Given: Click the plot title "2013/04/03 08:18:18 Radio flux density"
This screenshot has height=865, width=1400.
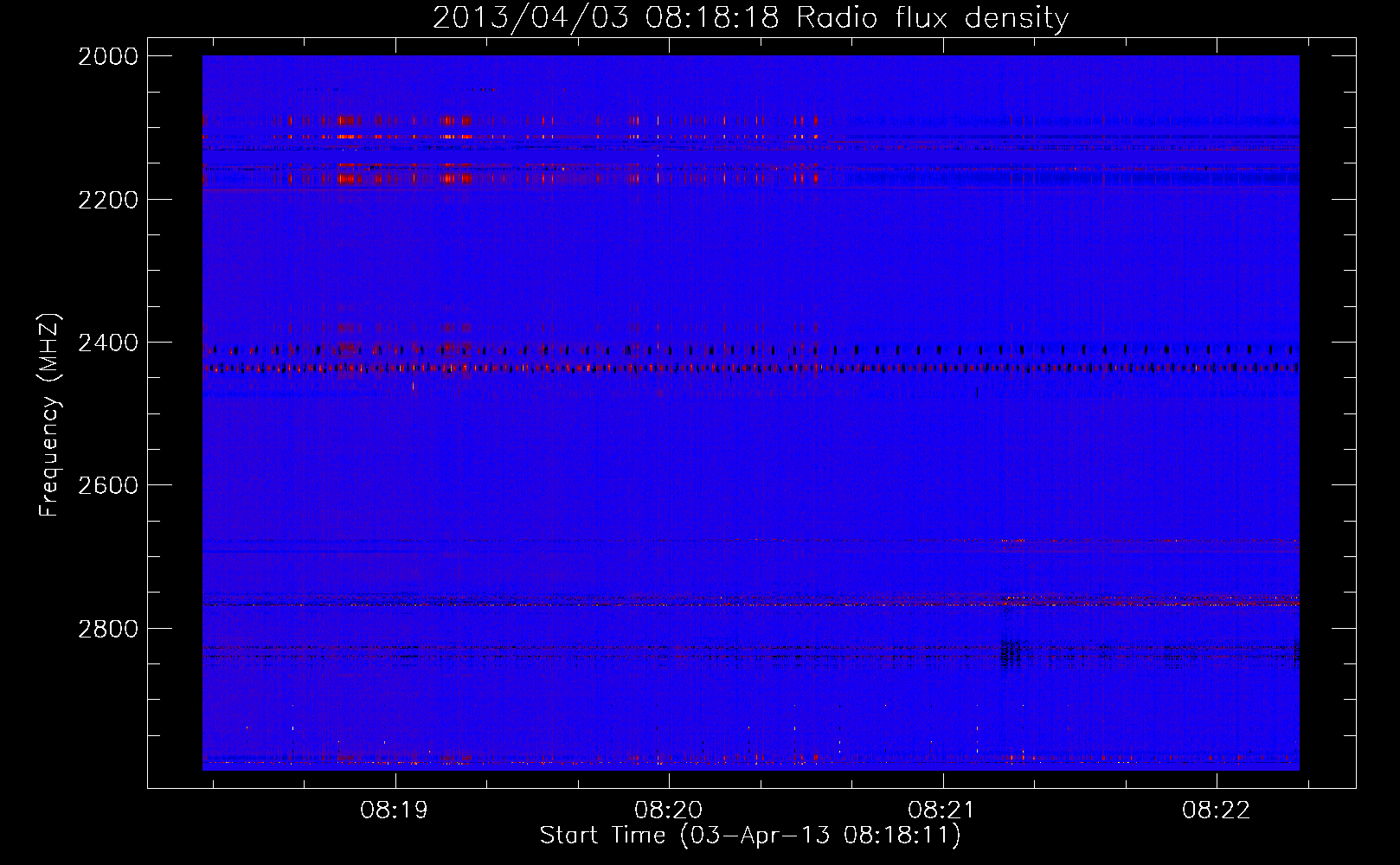Looking at the screenshot, I should (750, 17).
